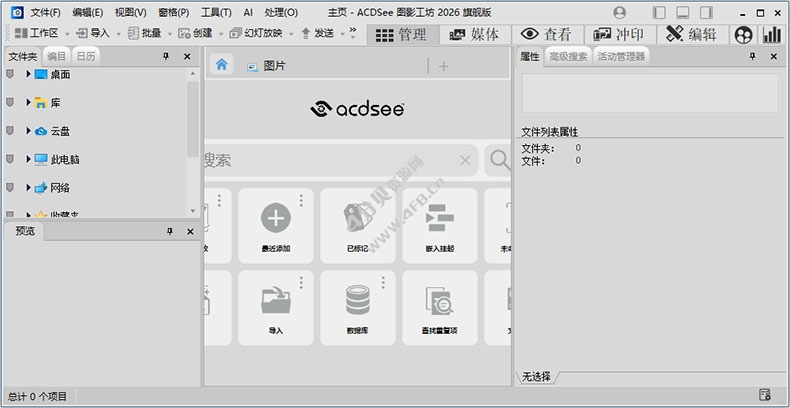Open the 已标记 (tagged) tile
Image resolution: width=790 pixels, height=408 pixels.
[358, 225]
